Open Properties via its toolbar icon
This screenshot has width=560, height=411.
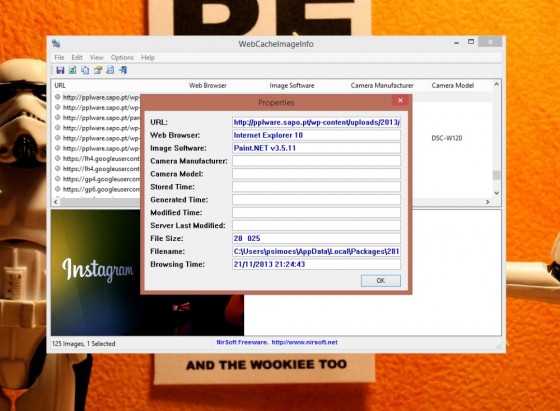[x=98, y=70]
